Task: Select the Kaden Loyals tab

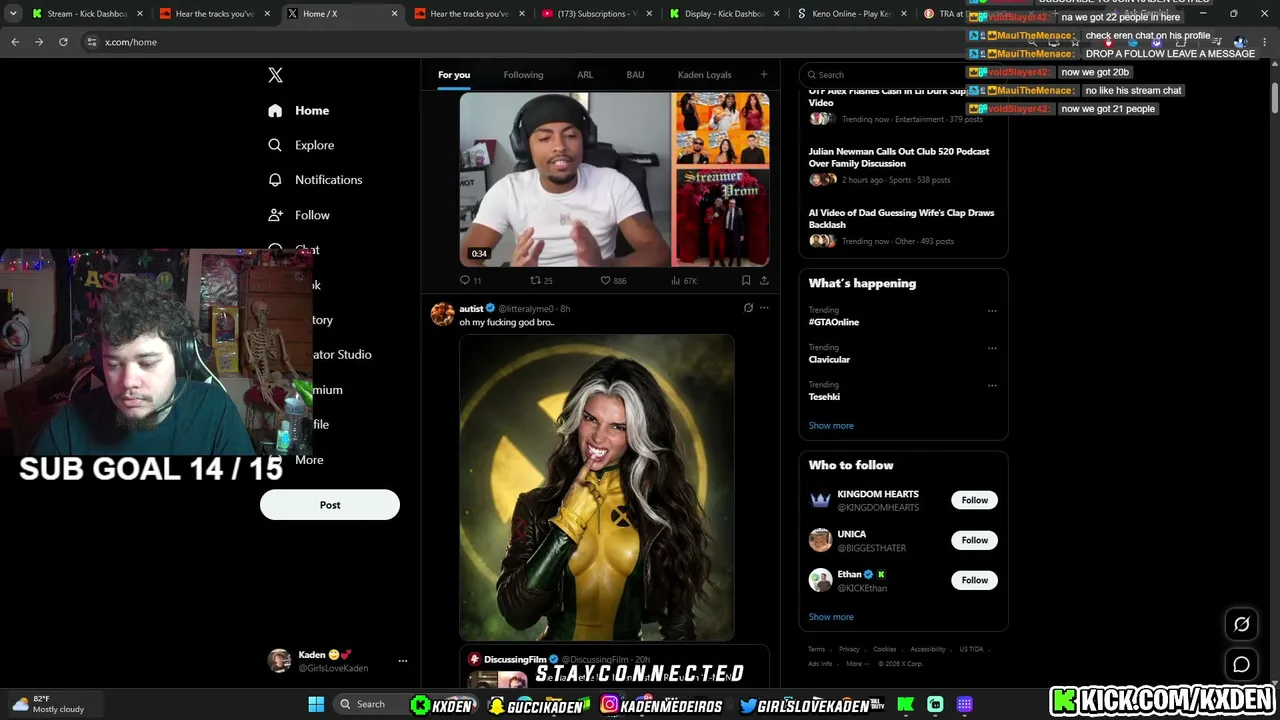Action: coord(705,75)
